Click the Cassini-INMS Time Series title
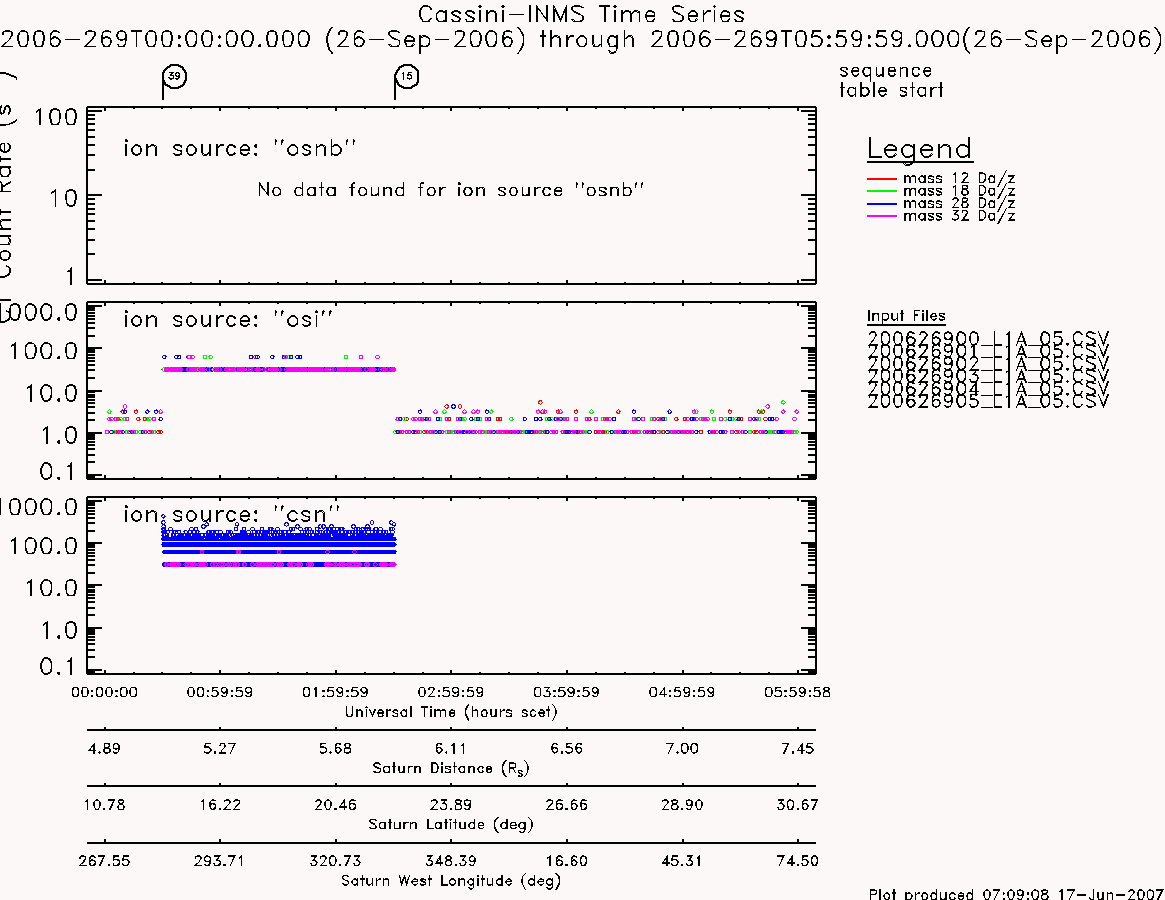 coord(581,14)
